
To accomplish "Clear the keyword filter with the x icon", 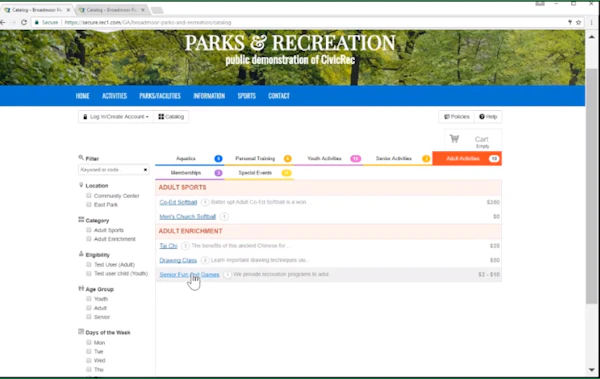I will pos(145,170).
